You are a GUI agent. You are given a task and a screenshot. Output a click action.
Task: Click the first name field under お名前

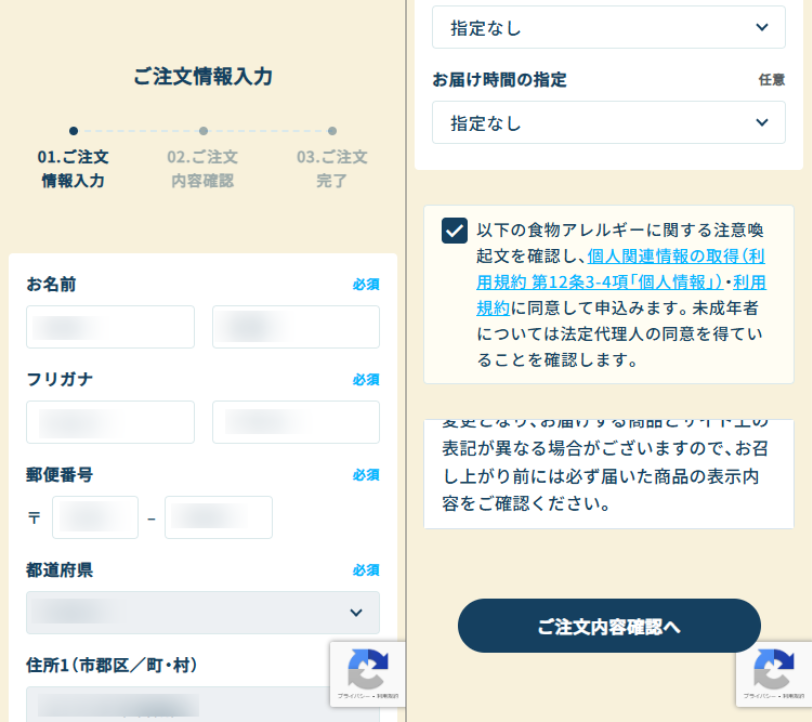coord(110,327)
